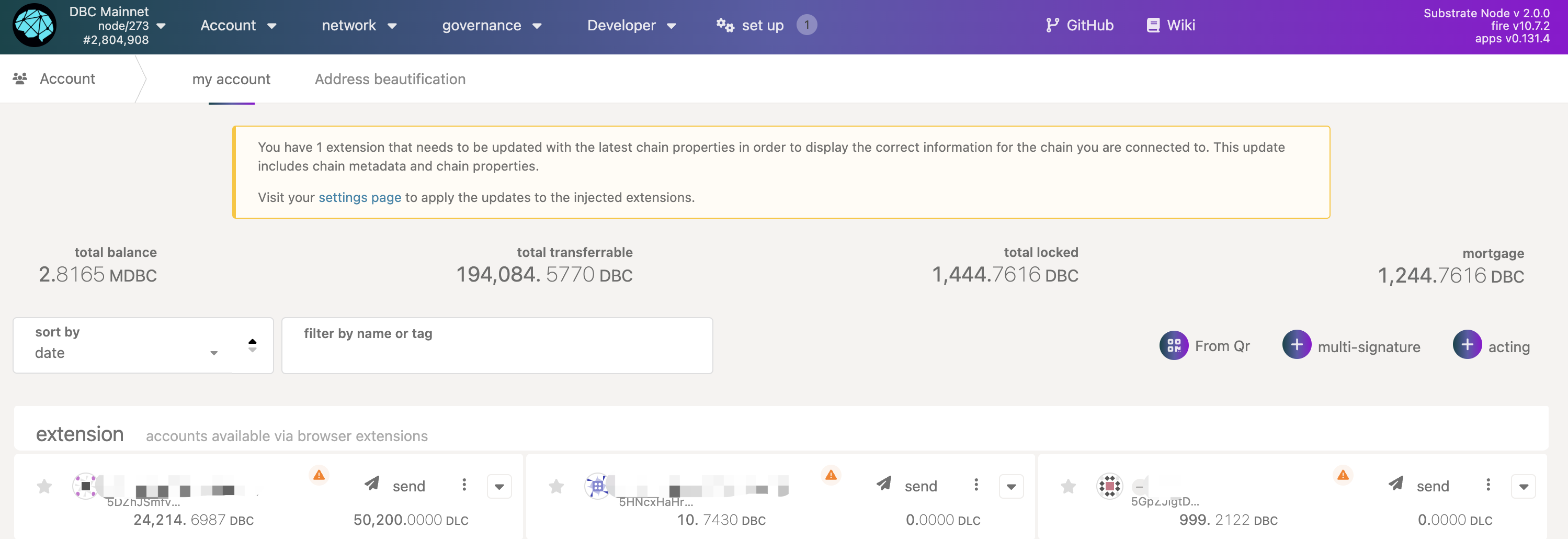Open the three-dot menu for 5HNcxHaHr account
The height and width of the screenshot is (539, 1568).
[976, 485]
